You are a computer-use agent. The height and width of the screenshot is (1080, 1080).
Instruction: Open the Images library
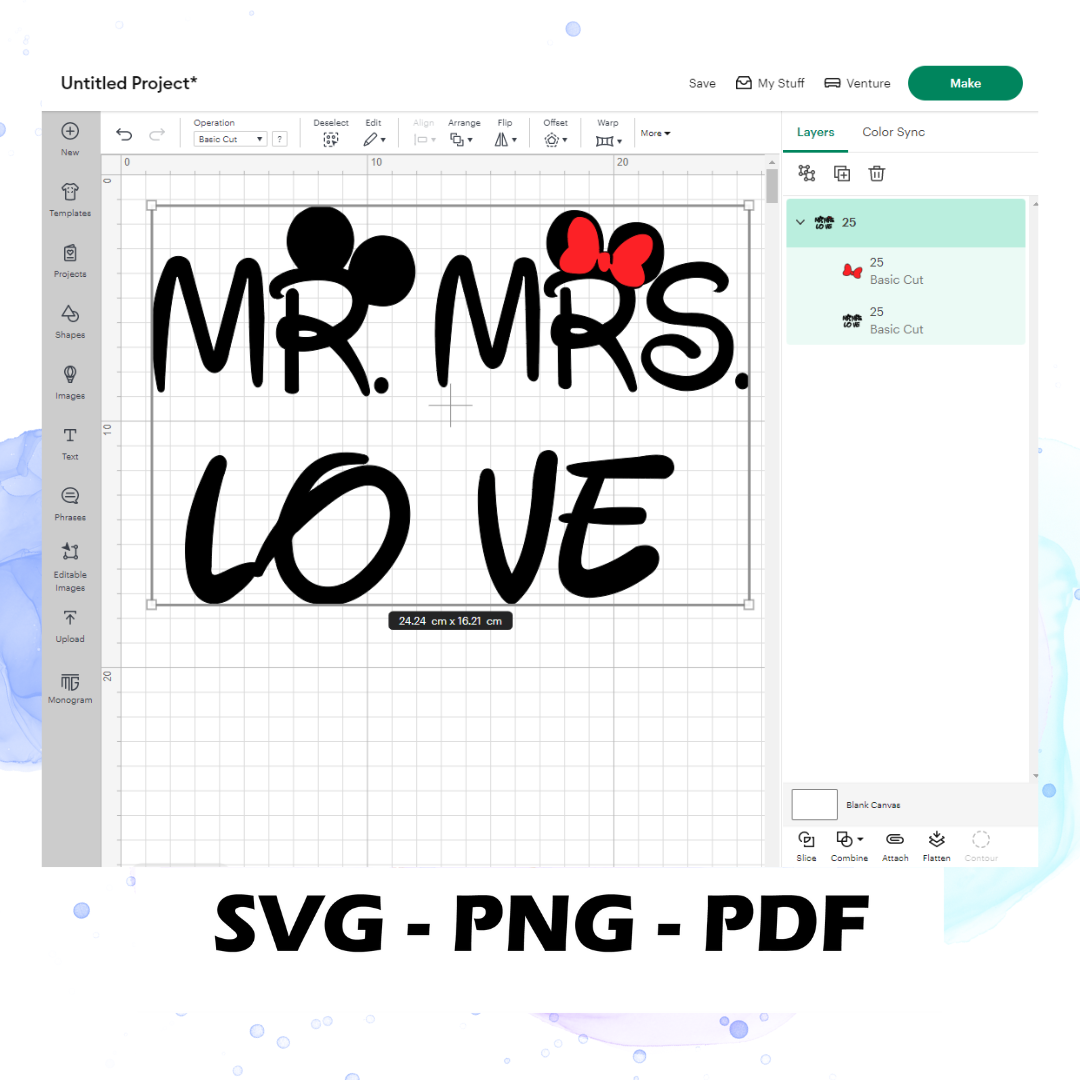[x=70, y=382]
